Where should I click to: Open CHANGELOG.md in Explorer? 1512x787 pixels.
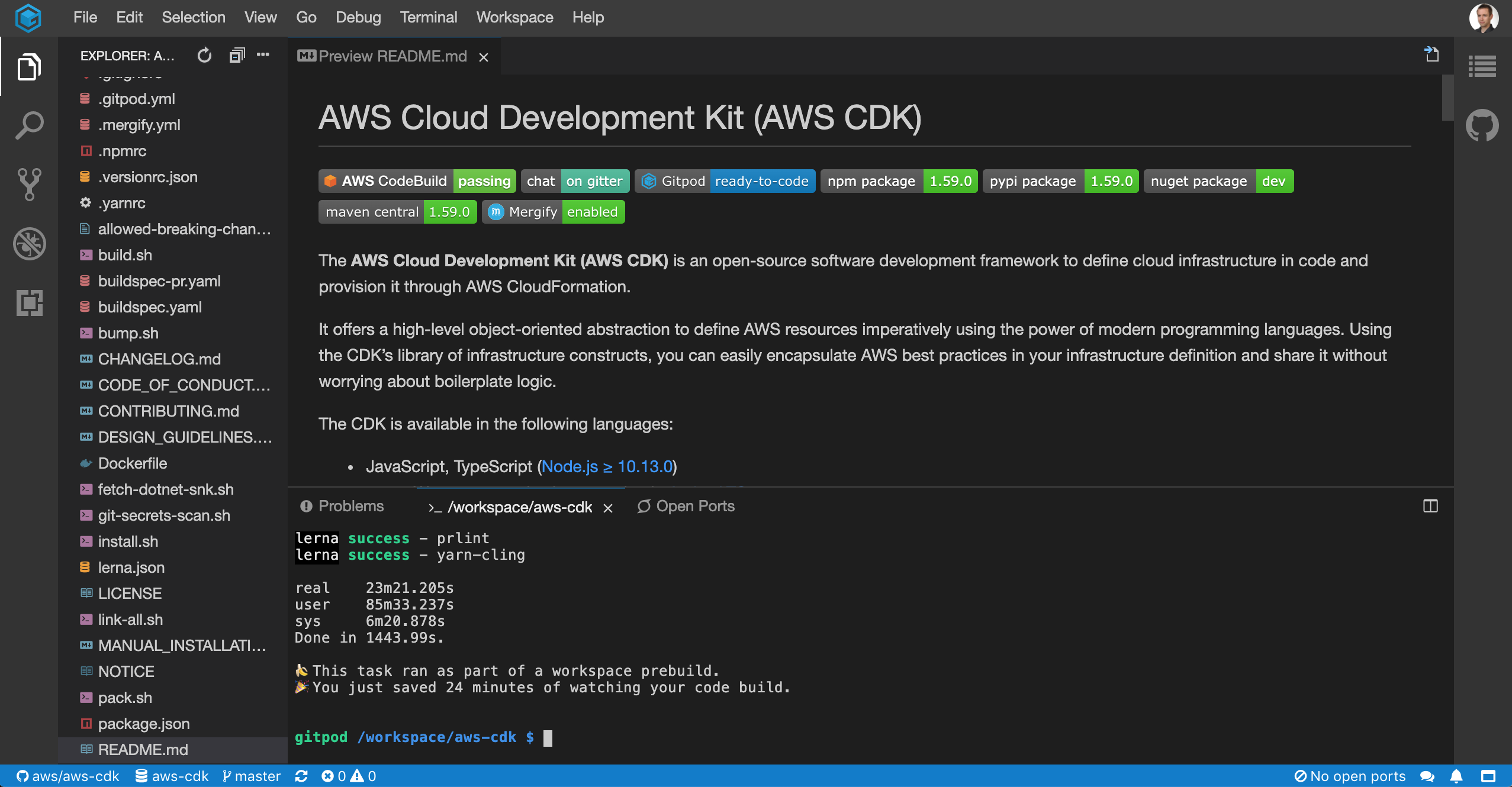(173, 359)
